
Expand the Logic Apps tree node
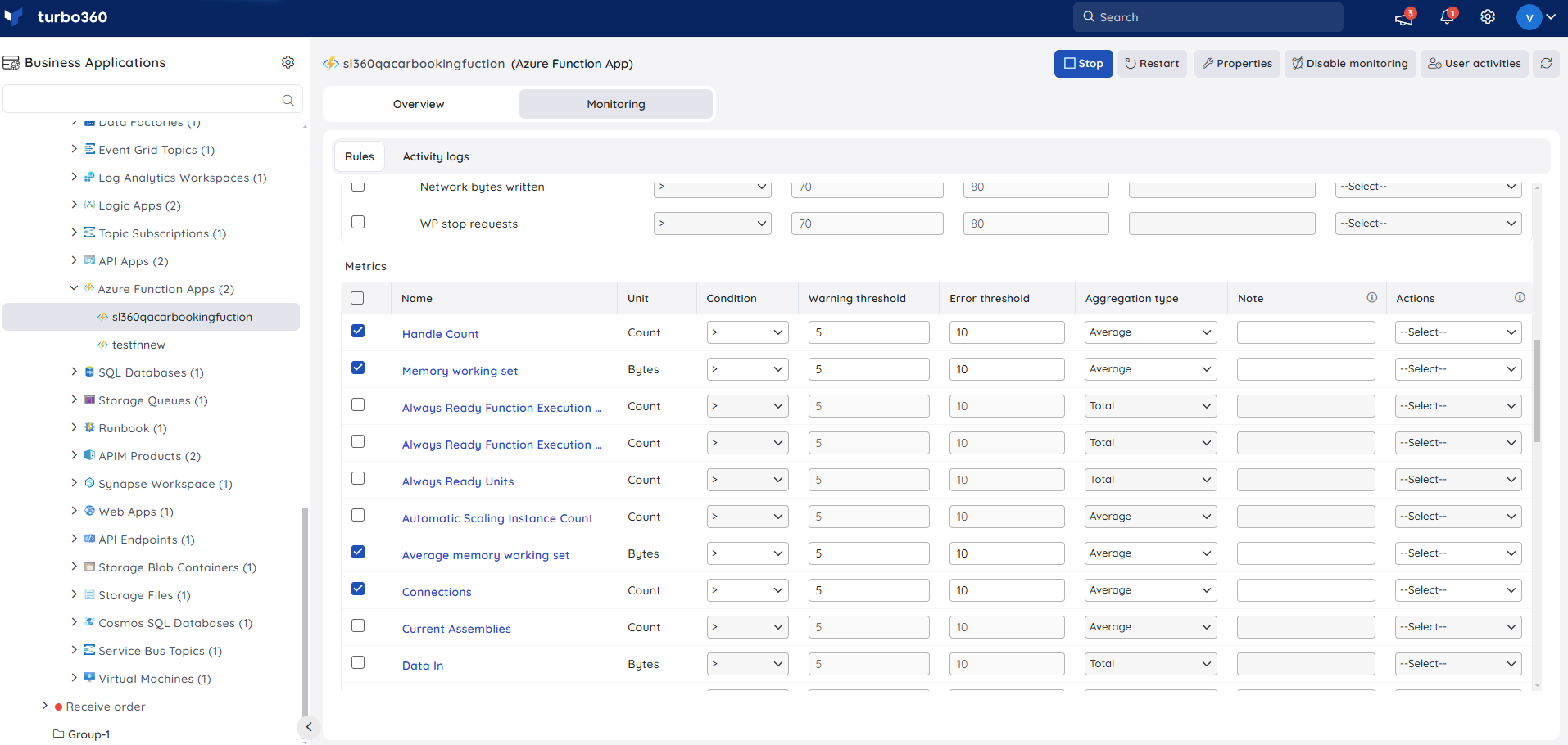point(74,205)
